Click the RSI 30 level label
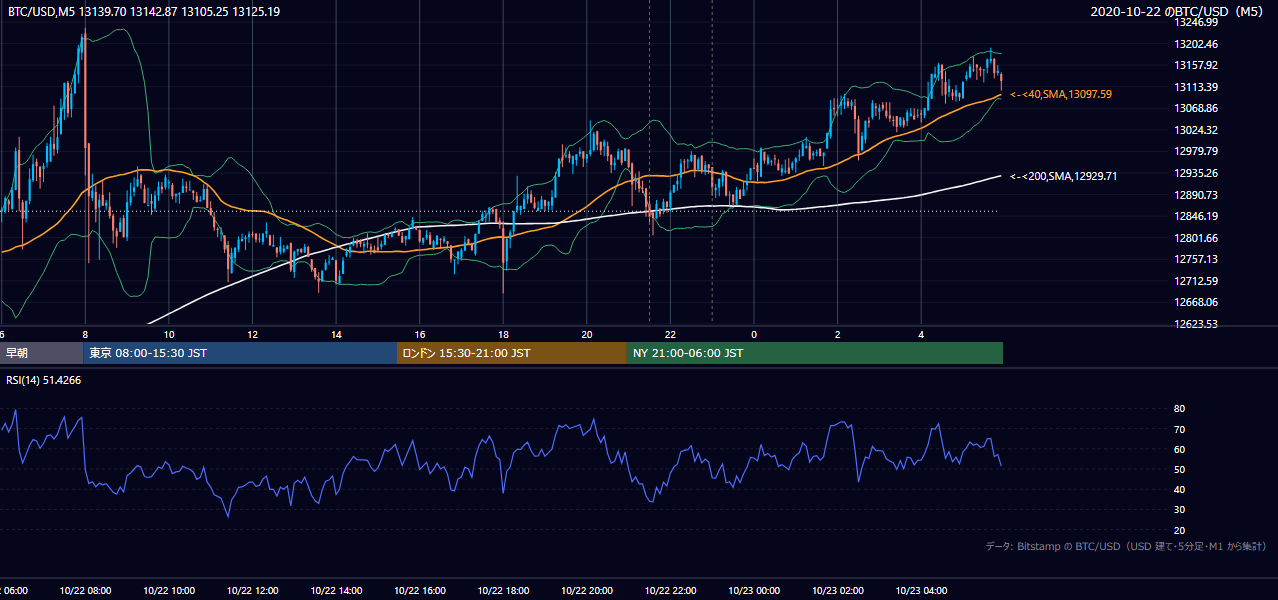1278x600 pixels. pyautogui.click(x=1179, y=510)
